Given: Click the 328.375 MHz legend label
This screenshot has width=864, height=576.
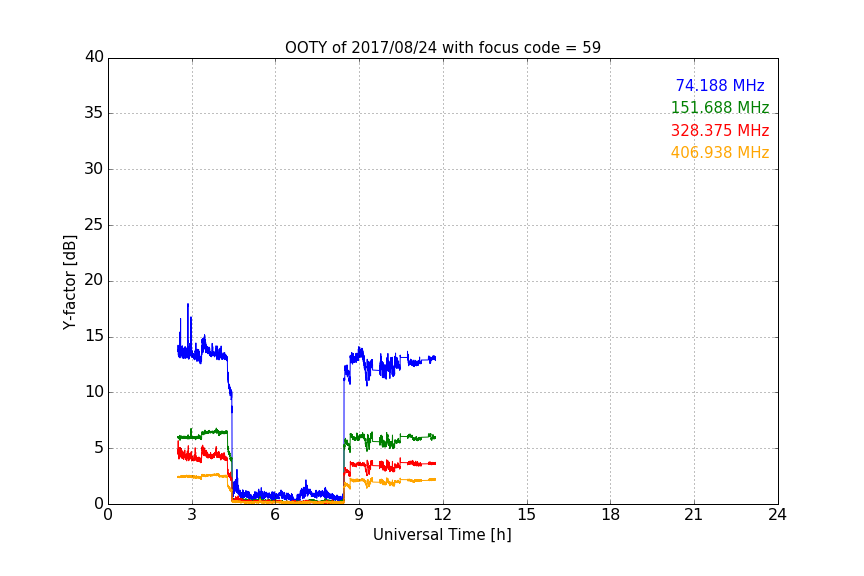Looking at the screenshot, I should point(720,131).
